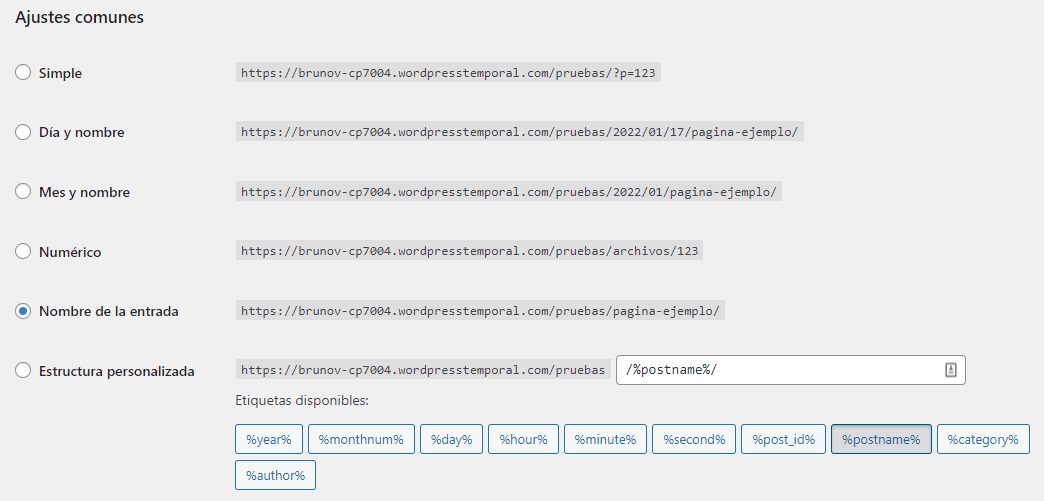Click the URL with 2022/01/17/pagina-ejemplo
1044x501 pixels.
519,132
